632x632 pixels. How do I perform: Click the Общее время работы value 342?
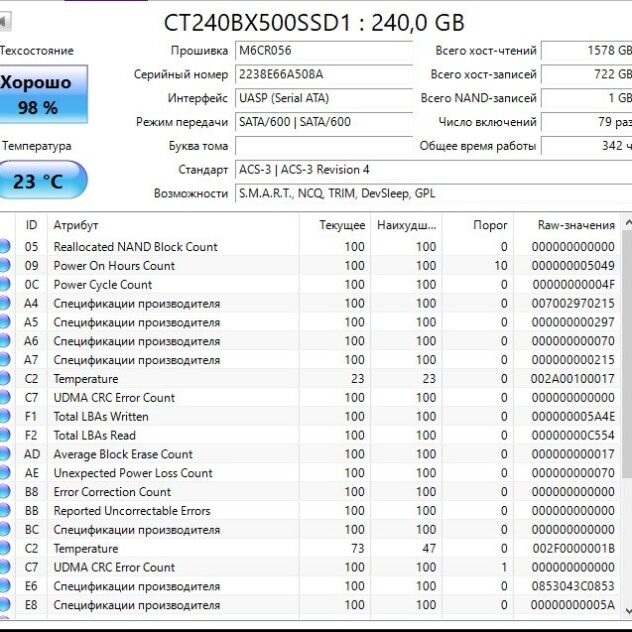tap(586, 146)
